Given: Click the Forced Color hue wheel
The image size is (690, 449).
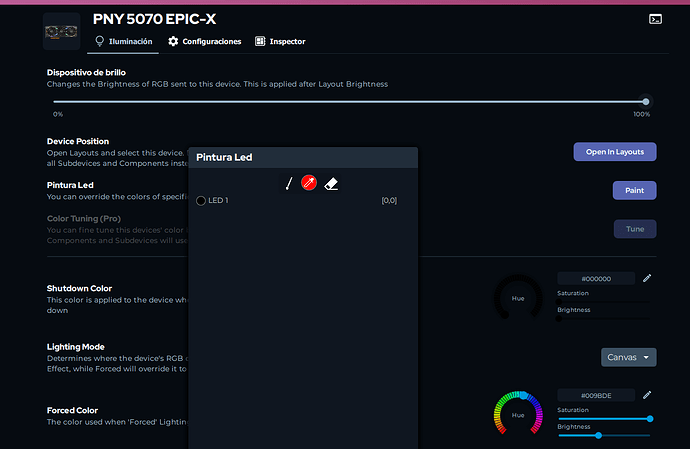Looking at the screenshot, I should point(518,414).
